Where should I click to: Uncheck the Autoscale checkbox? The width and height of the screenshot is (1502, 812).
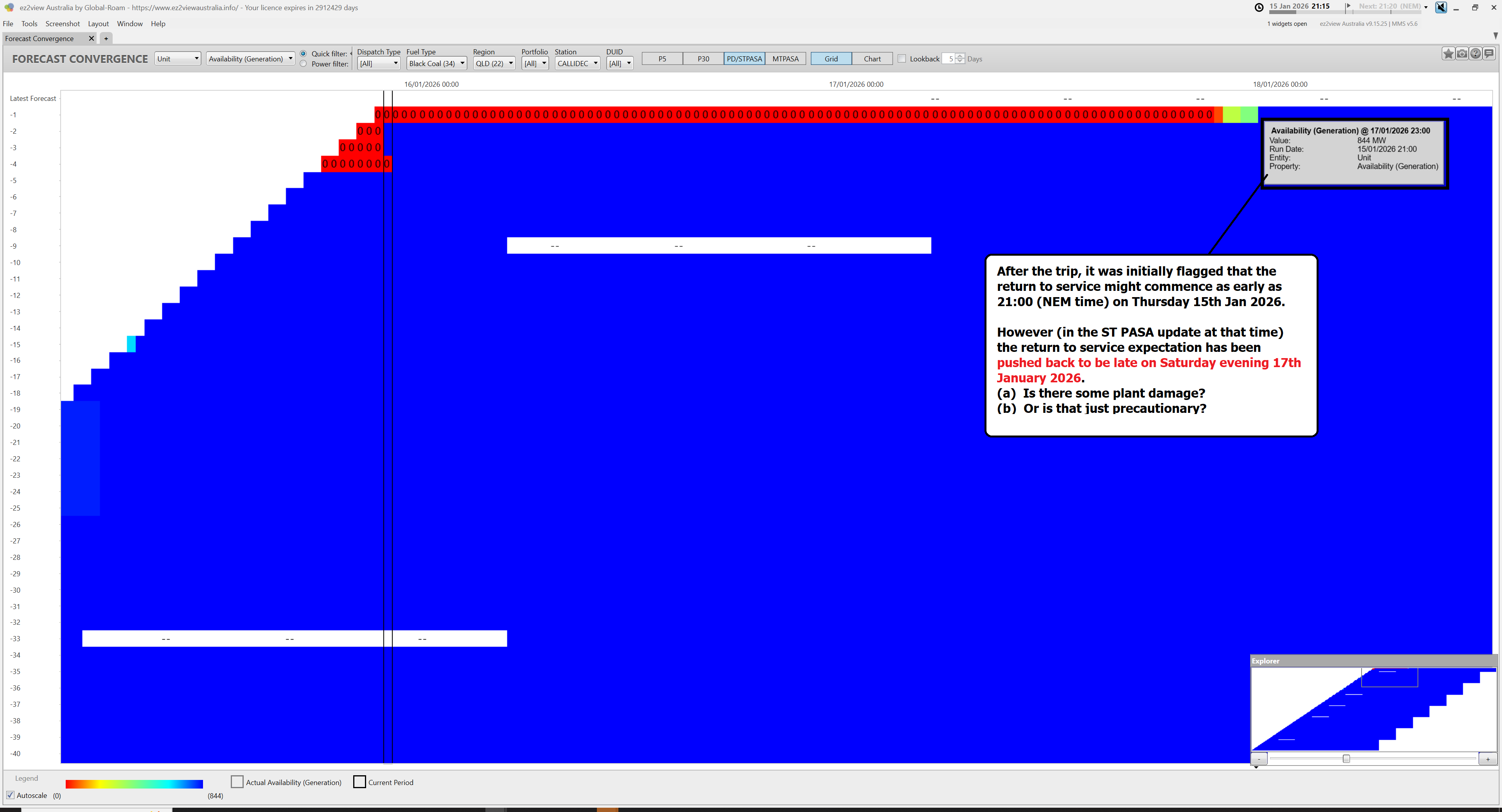(x=10, y=795)
